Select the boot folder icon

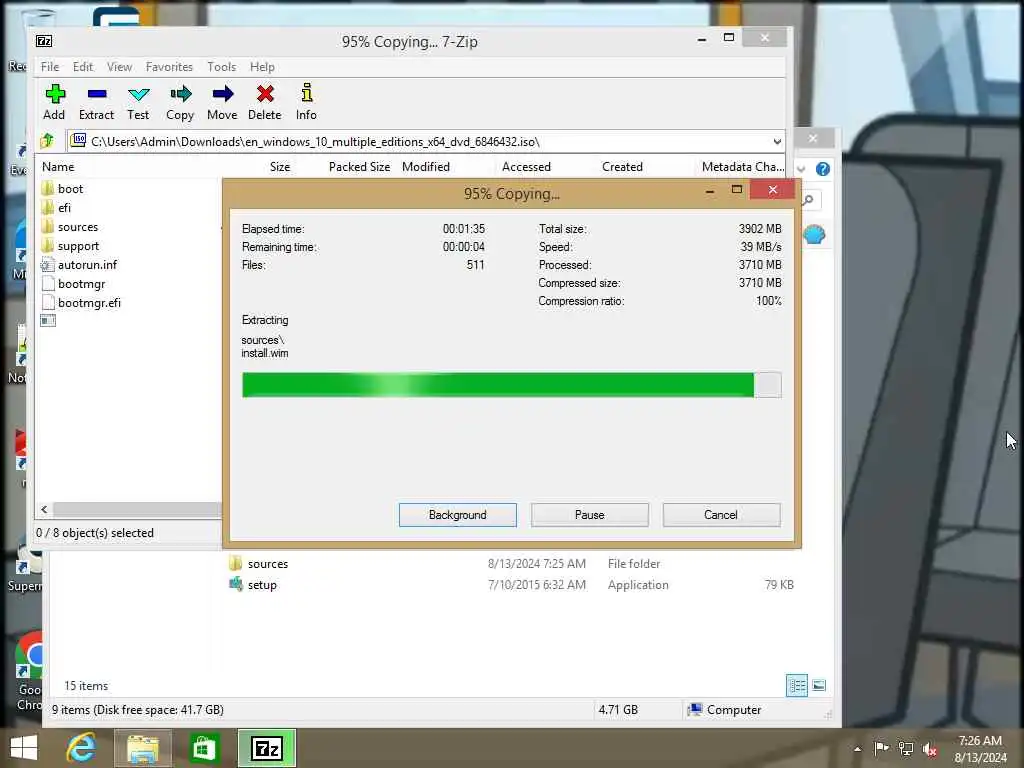click(48, 189)
